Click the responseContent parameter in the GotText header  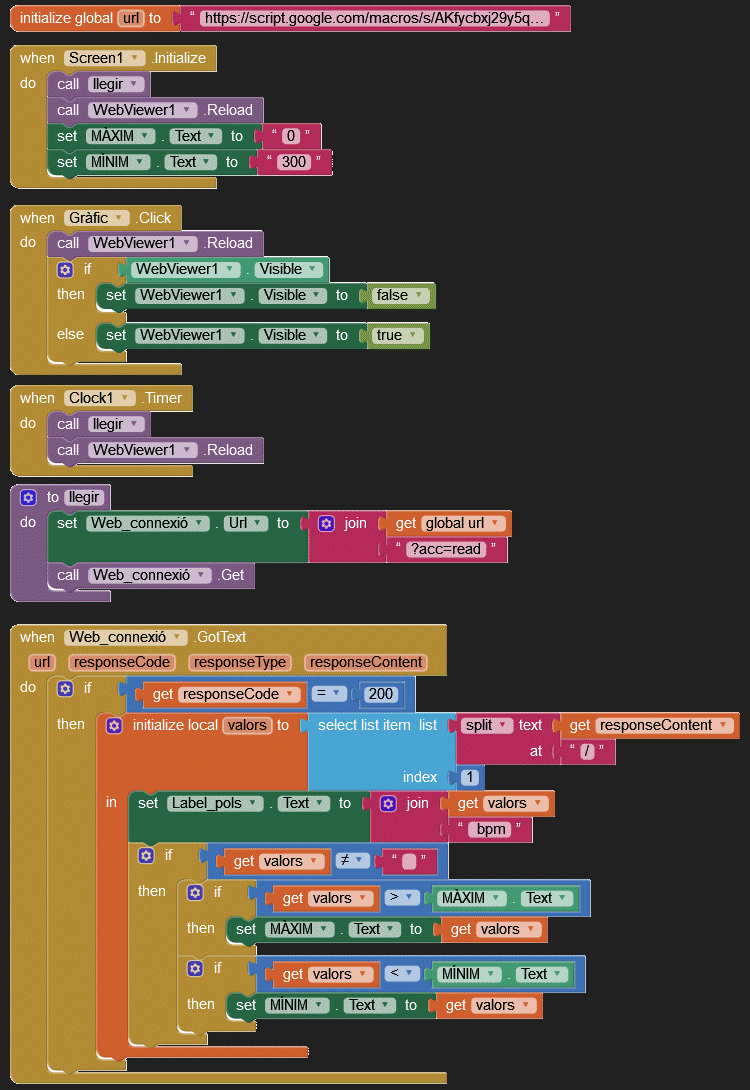point(367,662)
